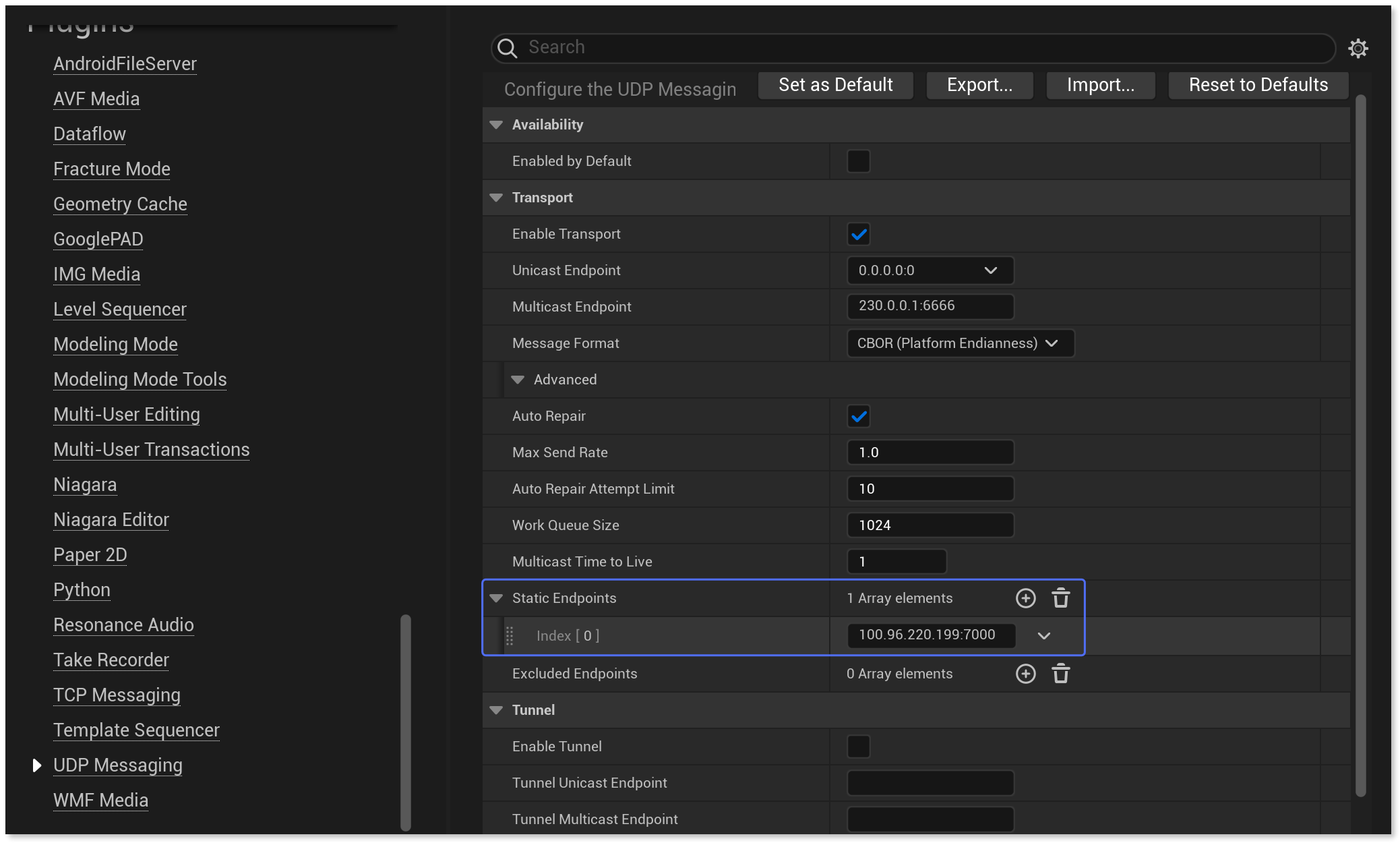This screenshot has width=1400, height=843.
Task: Expand the UDP Messaging plugin entry
Action: tap(37, 765)
